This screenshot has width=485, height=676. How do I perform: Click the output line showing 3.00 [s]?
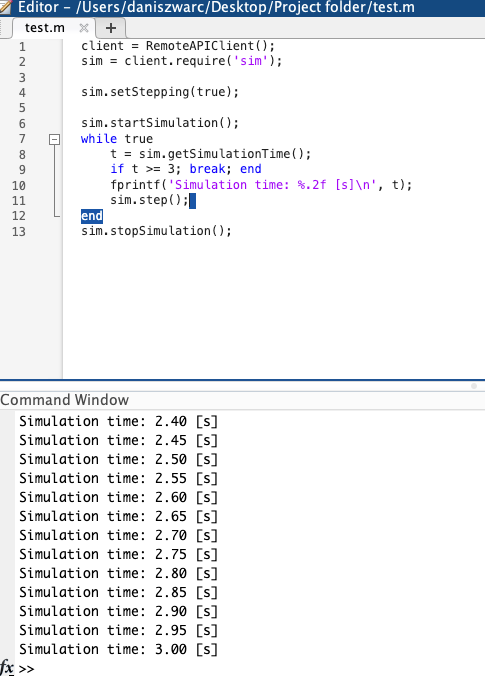118,649
